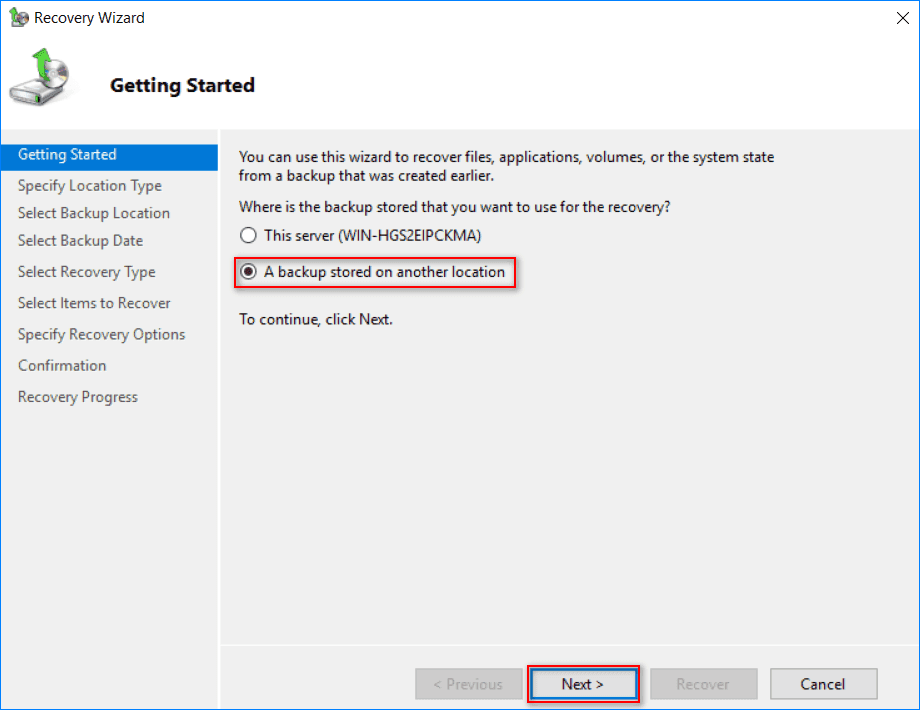Jump to the Recovery Progress step
920x710 pixels.
[x=78, y=397]
